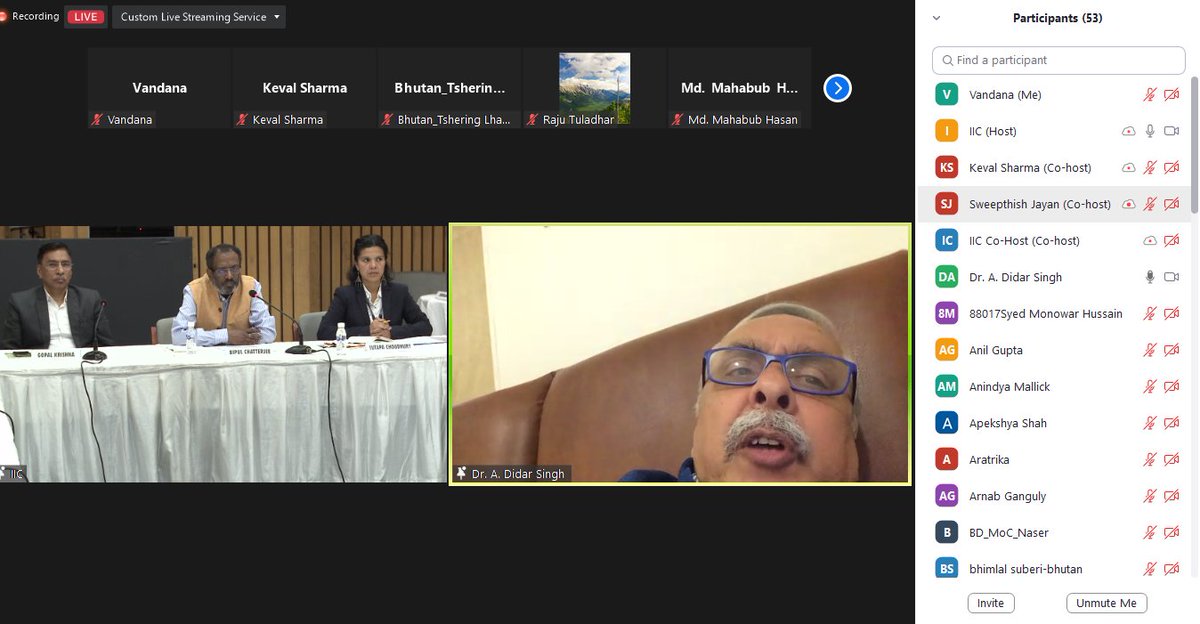Image resolution: width=1200 pixels, height=624 pixels.
Task: Click Keval Sharma's muted microphone icon
Action: coord(1150,168)
